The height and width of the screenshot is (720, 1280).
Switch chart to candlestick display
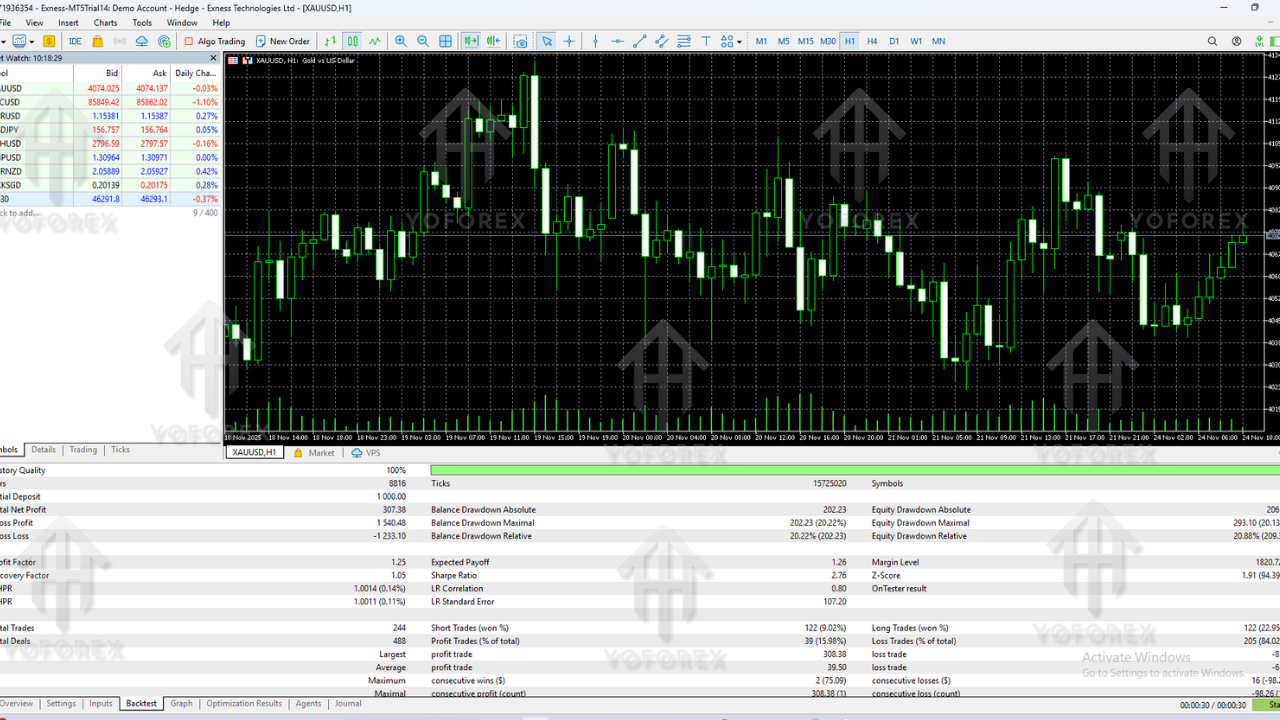click(351, 41)
